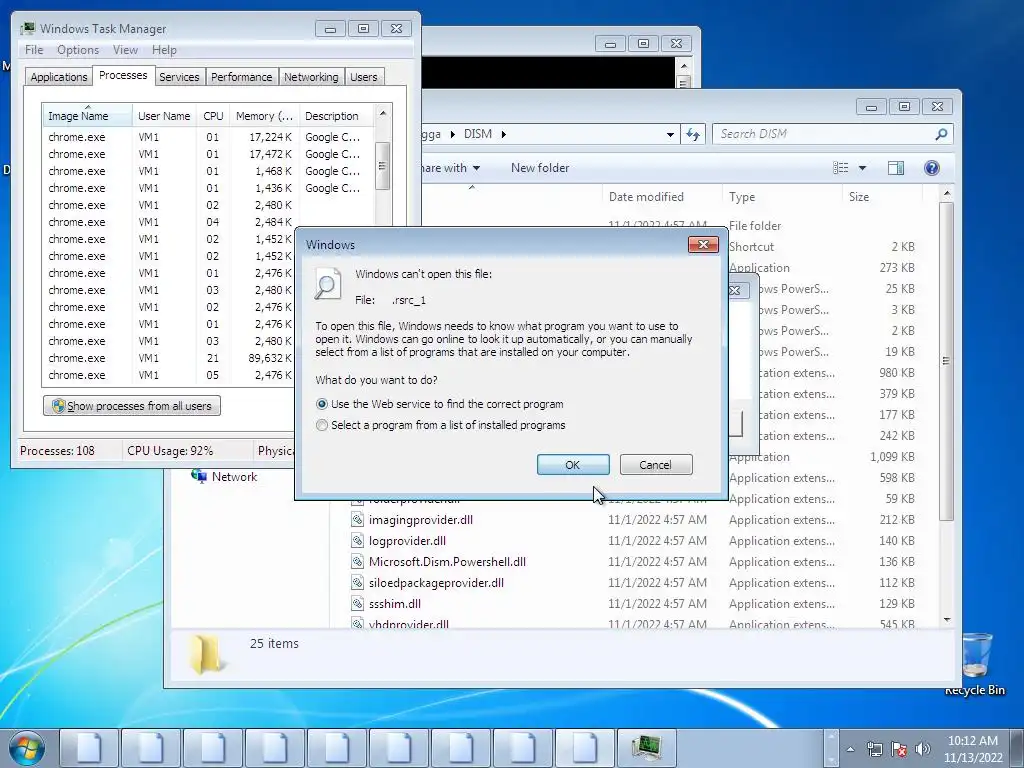The height and width of the screenshot is (768, 1024).
Task: Click Network in Explorer navigation pane
Action: pyautogui.click(x=234, y=477)
